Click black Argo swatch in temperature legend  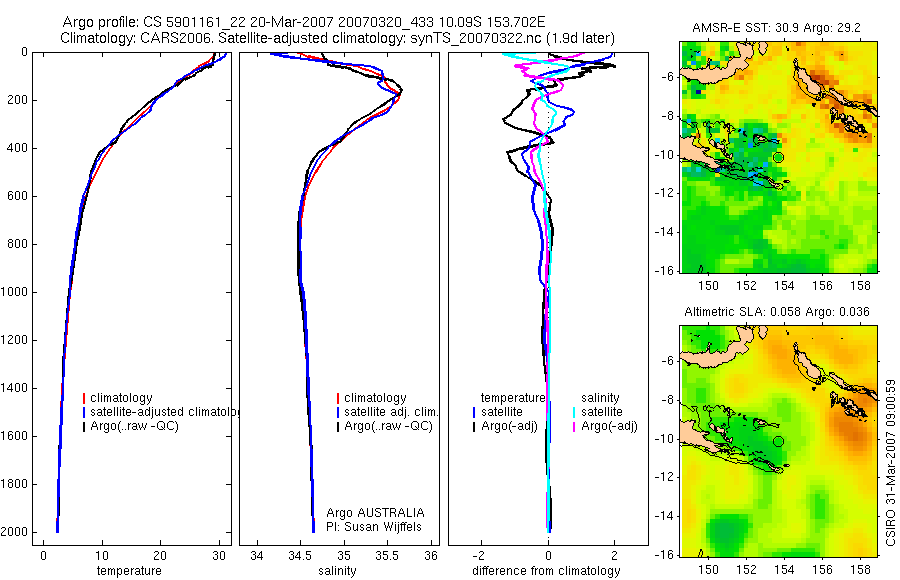point(84,426)
